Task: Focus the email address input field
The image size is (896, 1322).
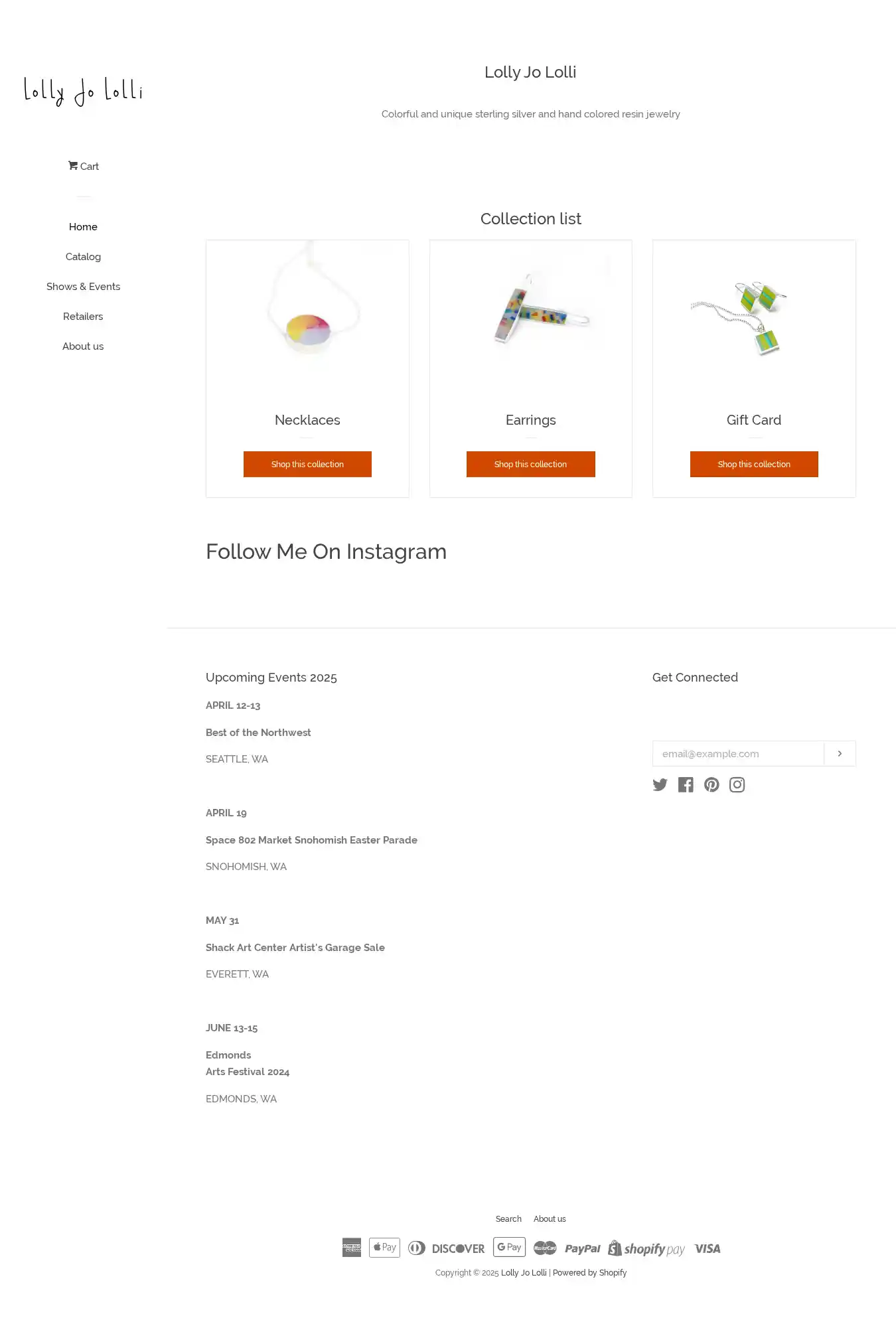Action: click(738, 754)
